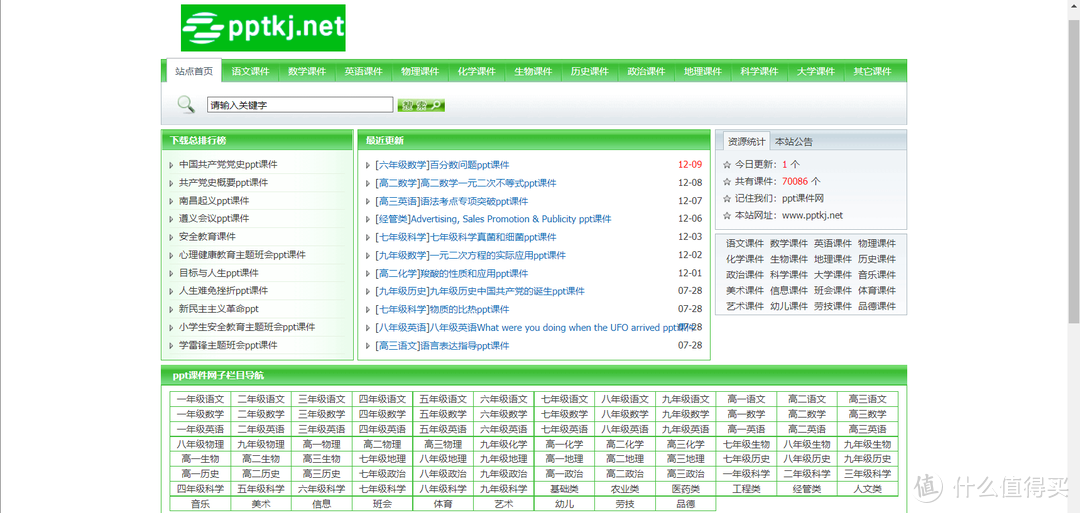1080x513 pixels.
Task: Click the pptkj.net site logo
Action: [263, 28]
